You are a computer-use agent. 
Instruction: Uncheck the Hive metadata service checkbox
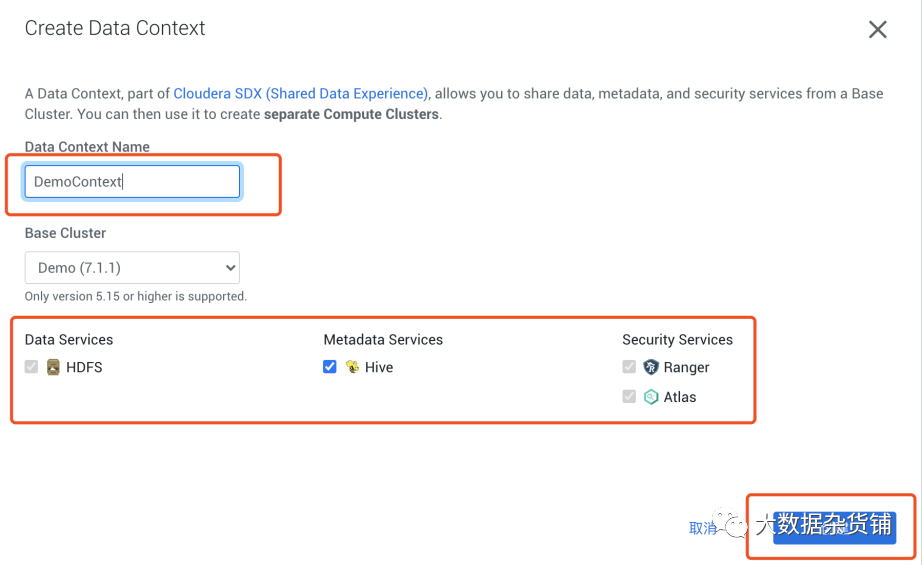point(330,367)
